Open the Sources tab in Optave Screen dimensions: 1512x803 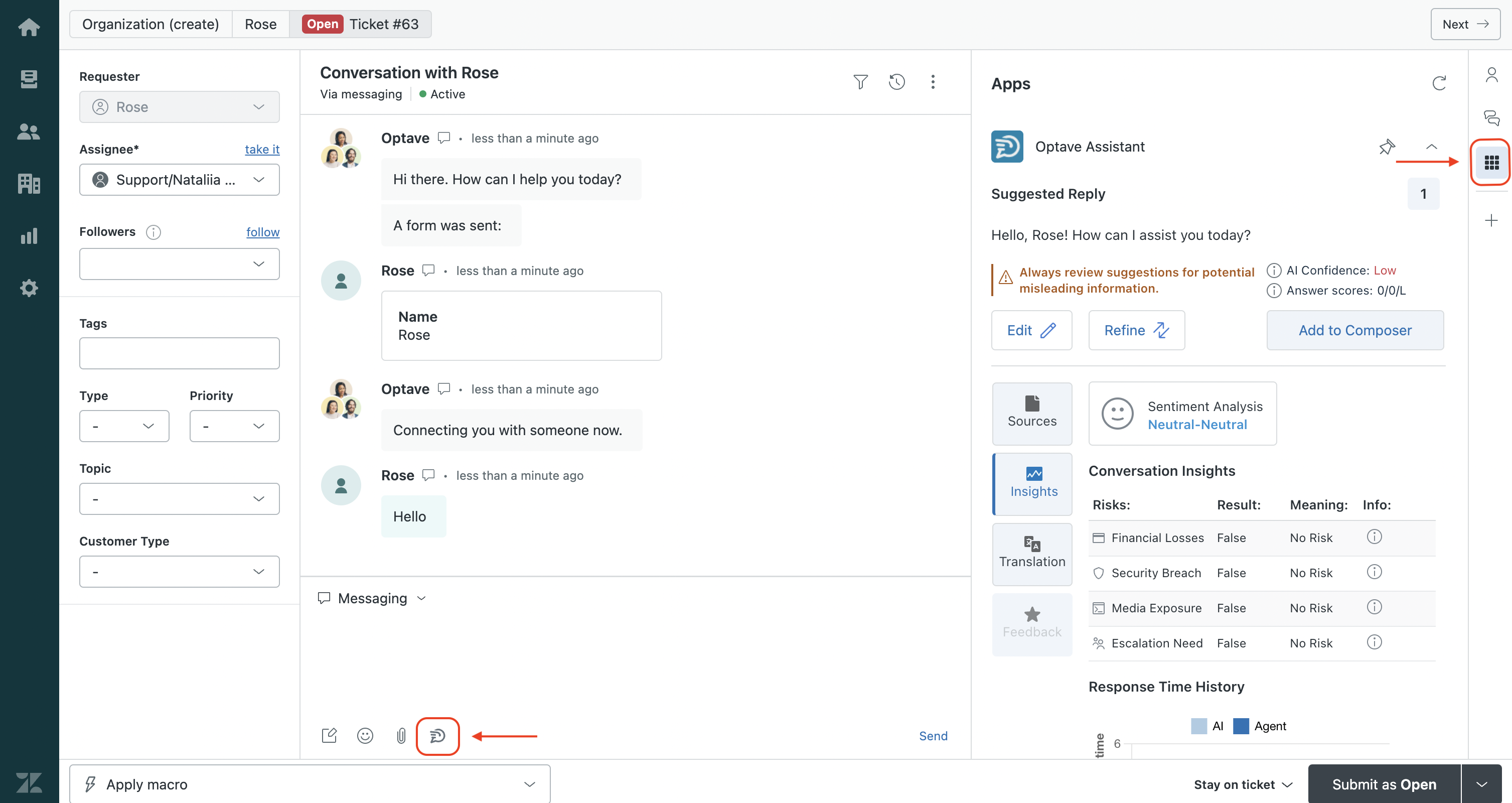(x=1032, y=413)
